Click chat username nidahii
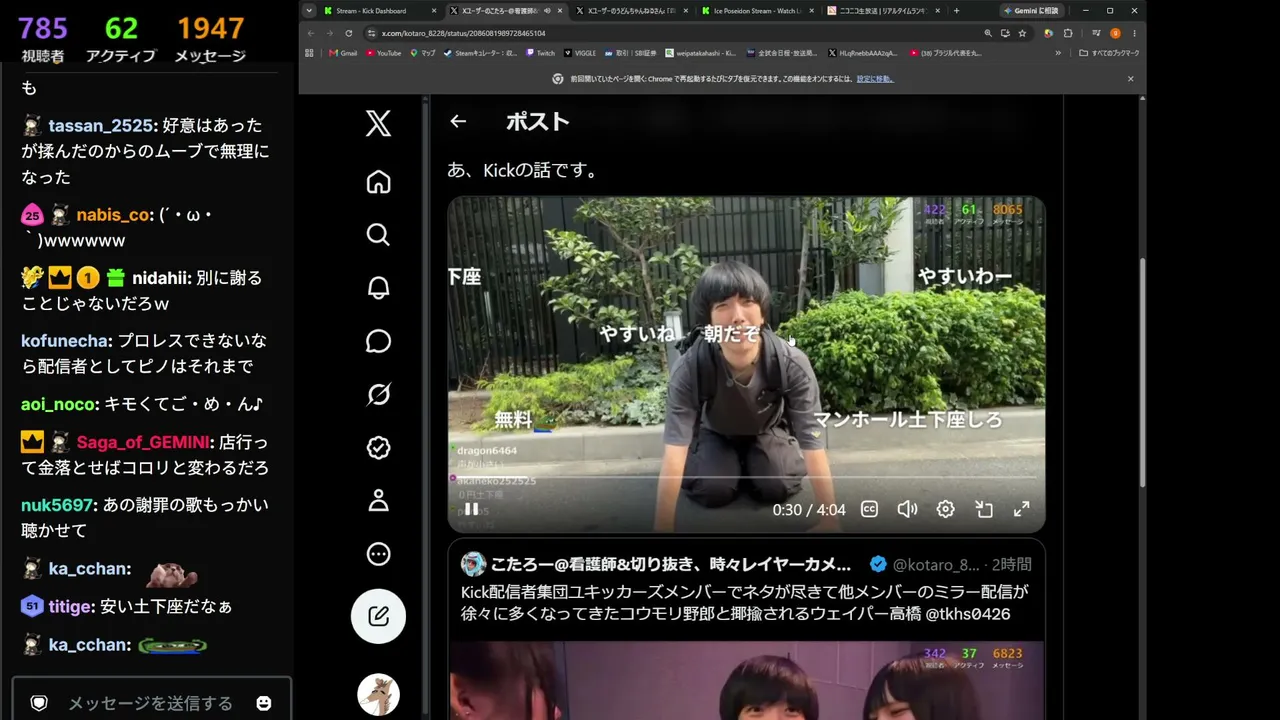 pyautogui.click(x=160, y=278)
